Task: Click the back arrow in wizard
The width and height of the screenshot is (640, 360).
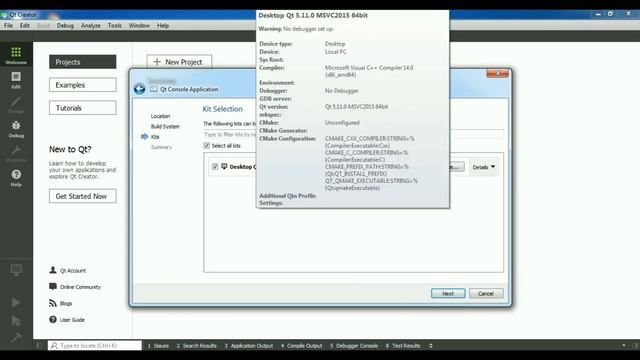Action: (x=139, y=89)
